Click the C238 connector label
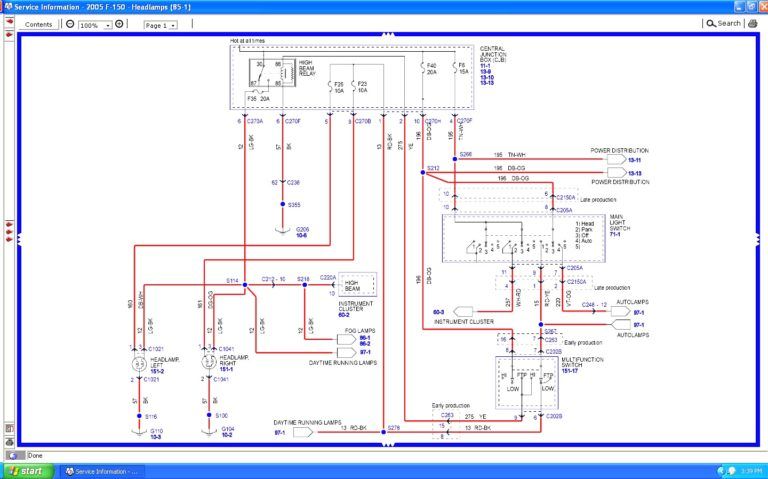This screenshot has height=479, width=768. click(293, 183)
